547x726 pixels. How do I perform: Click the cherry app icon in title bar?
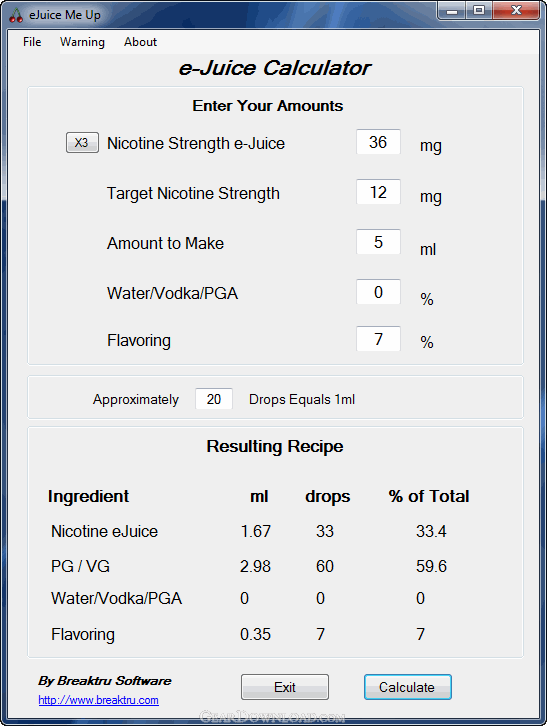(16, 15)
